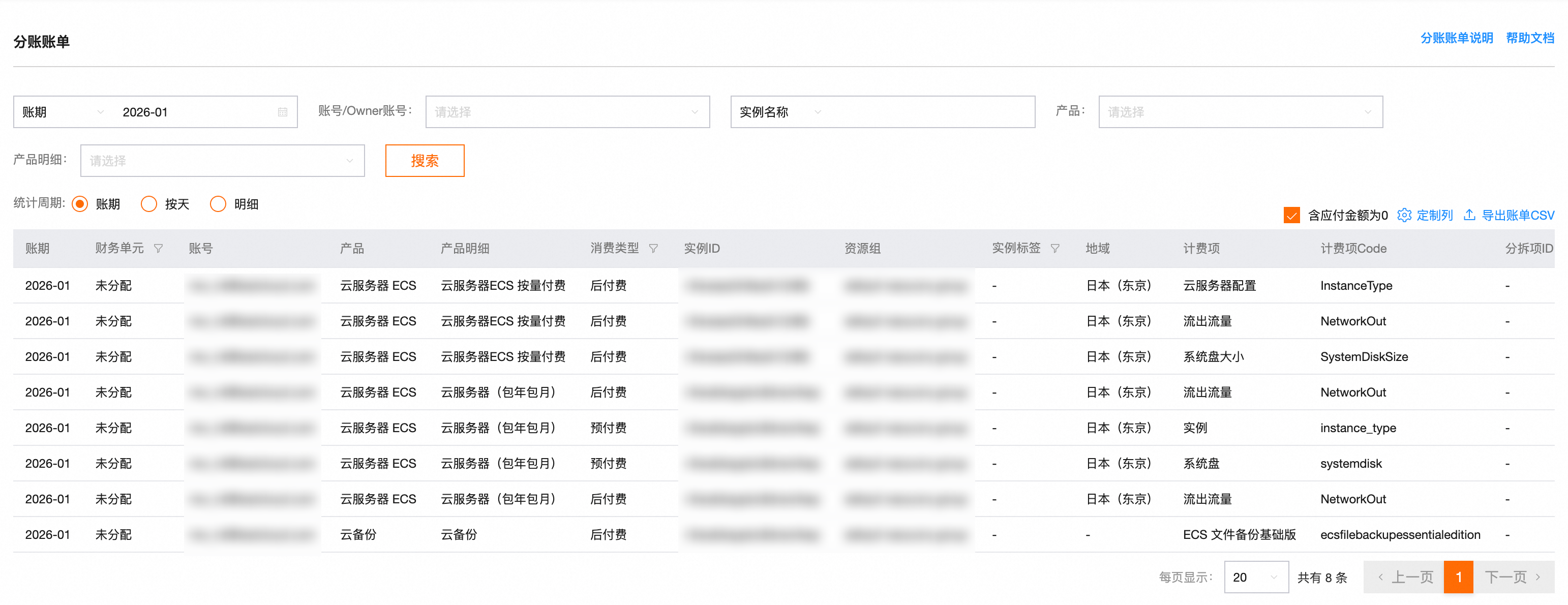Uncheck the 含应付金额为0 checkbox
Image resolution: width=1568 pixels, height=605 pixels.
click(1291, 215)
